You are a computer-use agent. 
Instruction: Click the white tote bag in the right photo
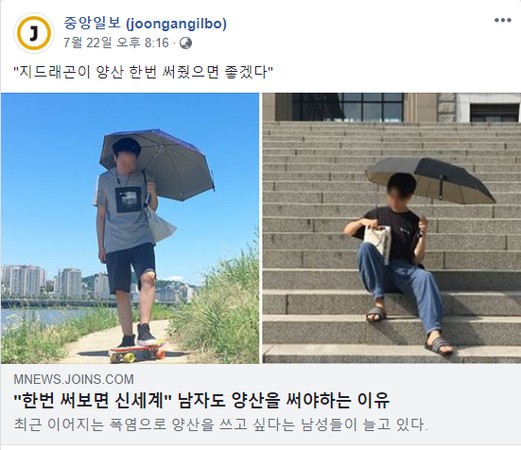coord(378,243)
